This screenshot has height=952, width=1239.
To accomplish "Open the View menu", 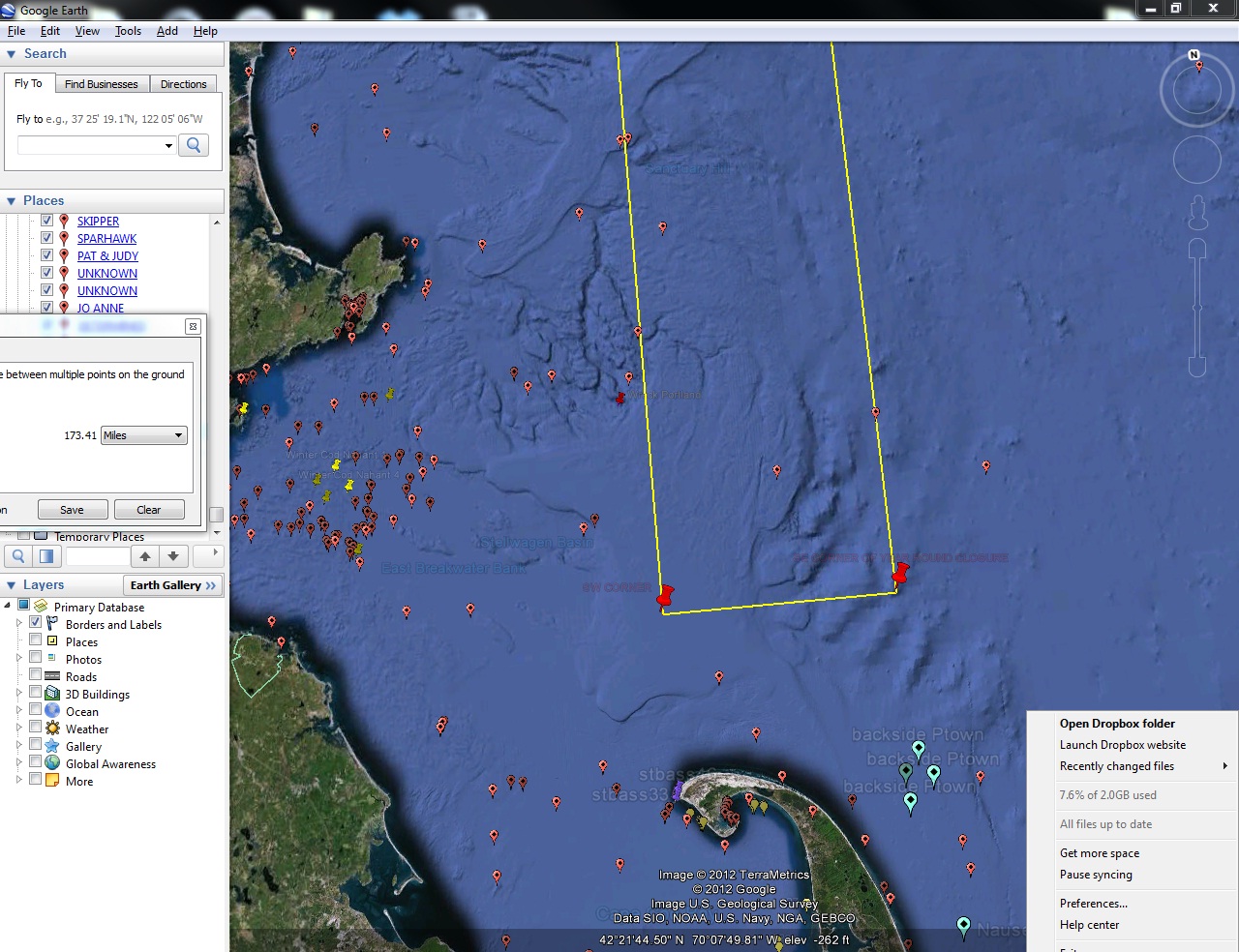I will pos(87,31).
